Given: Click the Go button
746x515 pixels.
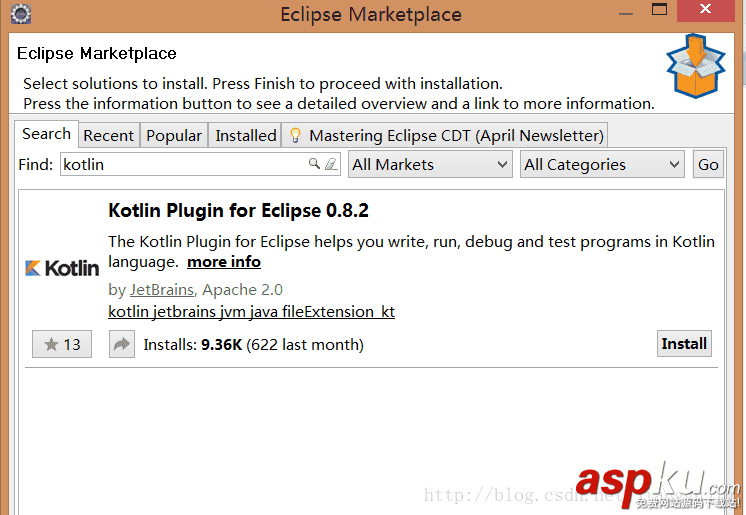Looking at the screenshot, I should tap(708, 165).
